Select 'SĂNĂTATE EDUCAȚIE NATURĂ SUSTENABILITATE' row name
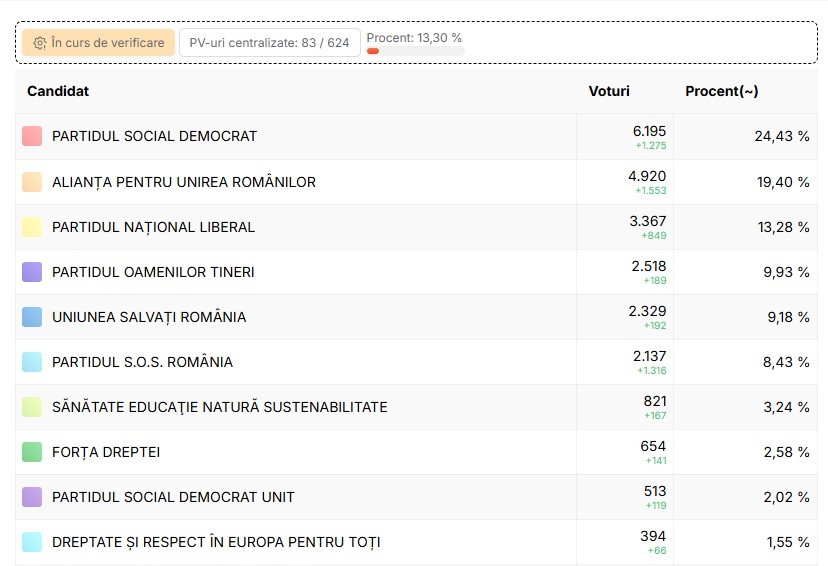 point(220,407)
